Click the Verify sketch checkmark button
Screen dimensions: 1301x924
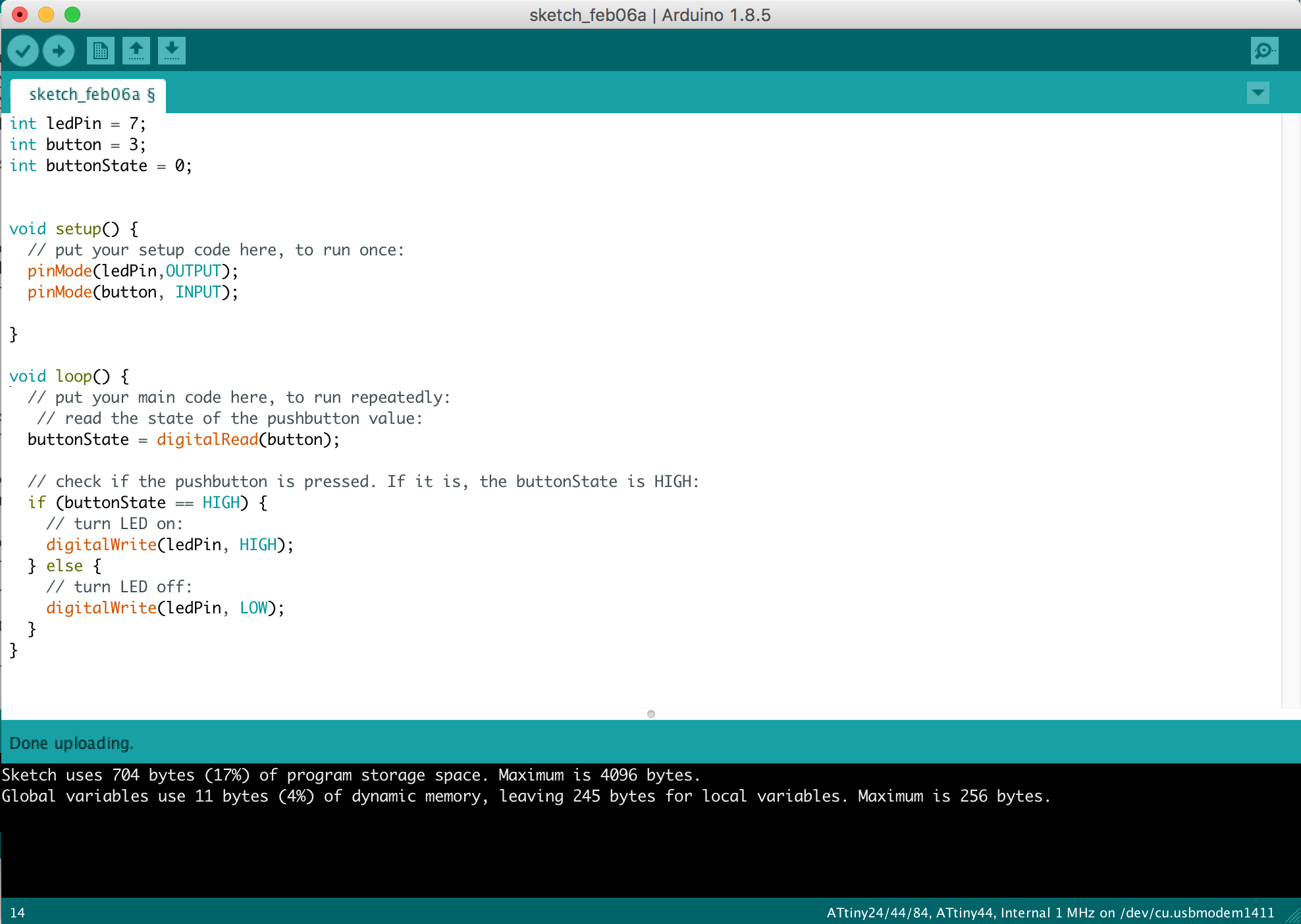pyautogui.click(x=23, y=51)
